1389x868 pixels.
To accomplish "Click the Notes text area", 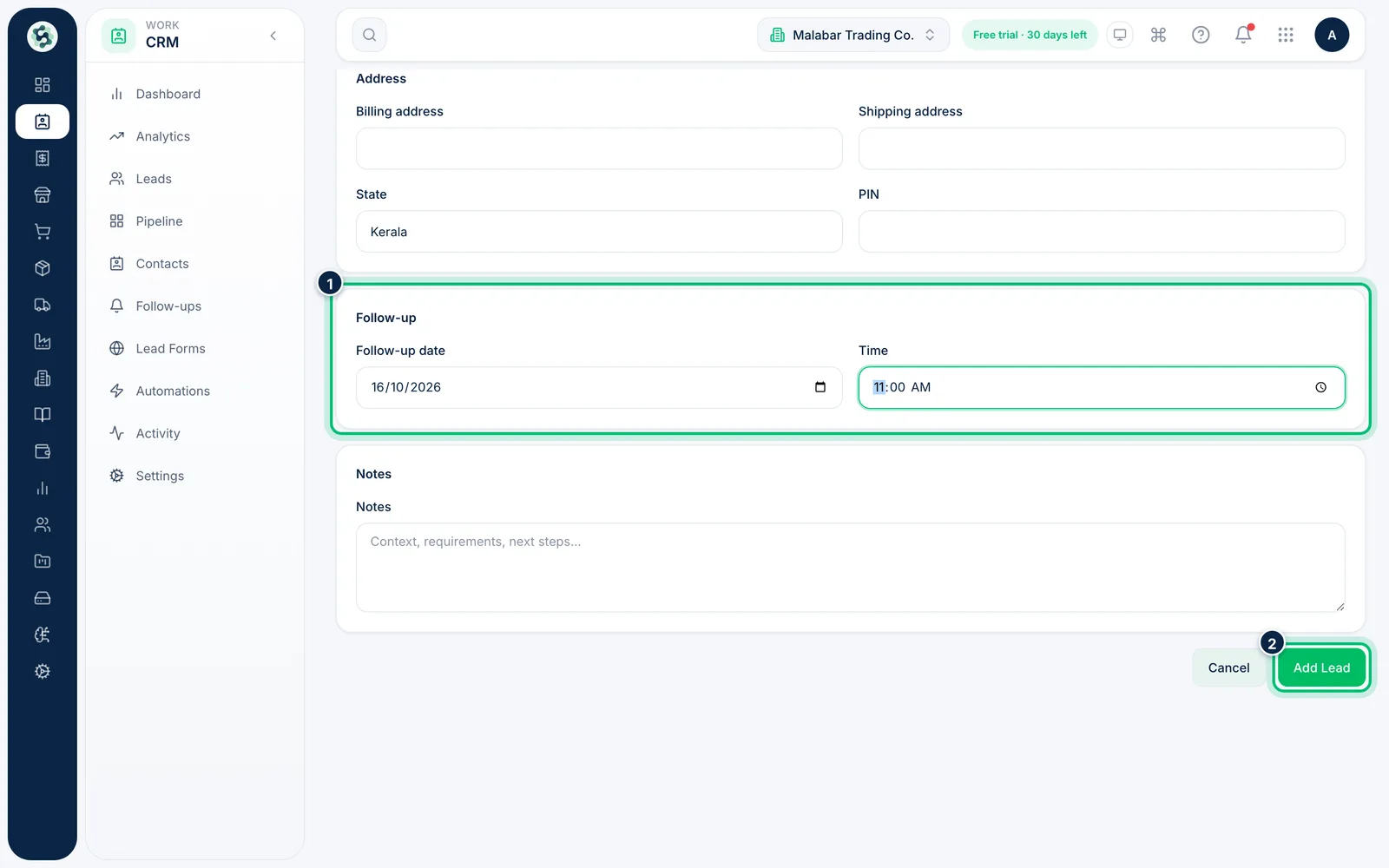I will point(850,568).
